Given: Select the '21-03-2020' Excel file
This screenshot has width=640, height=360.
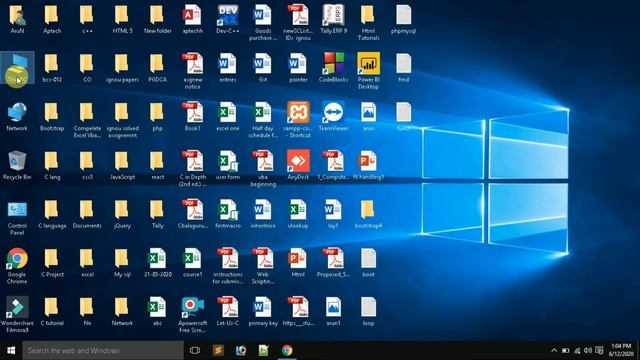Looking at the screenshot, I should (x=158, y=262).
